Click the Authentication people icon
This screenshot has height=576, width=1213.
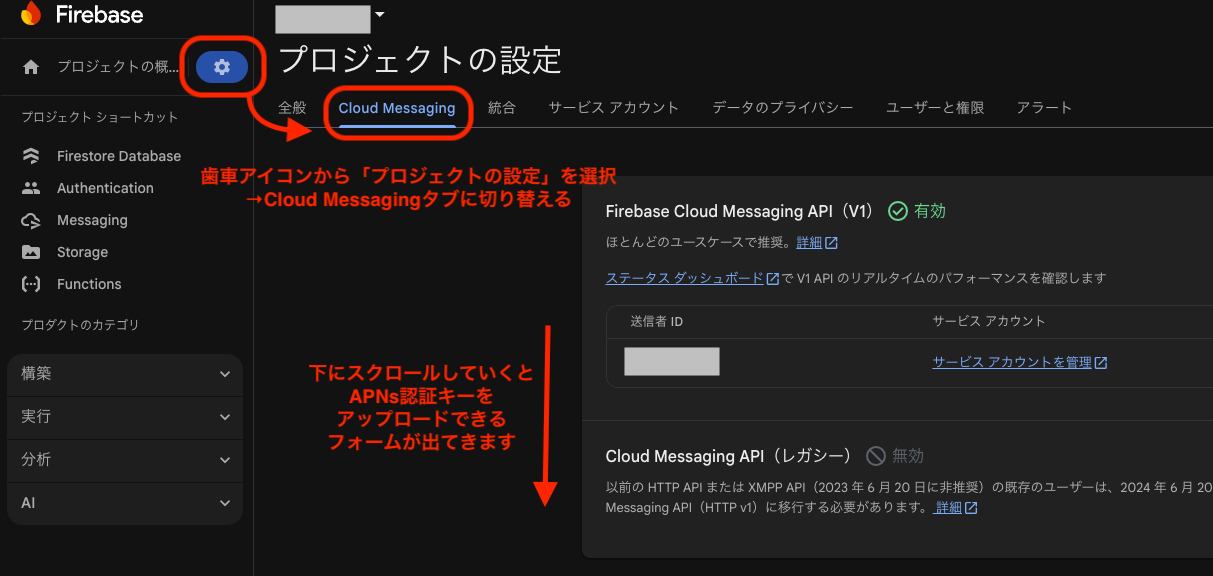(31, 188)
